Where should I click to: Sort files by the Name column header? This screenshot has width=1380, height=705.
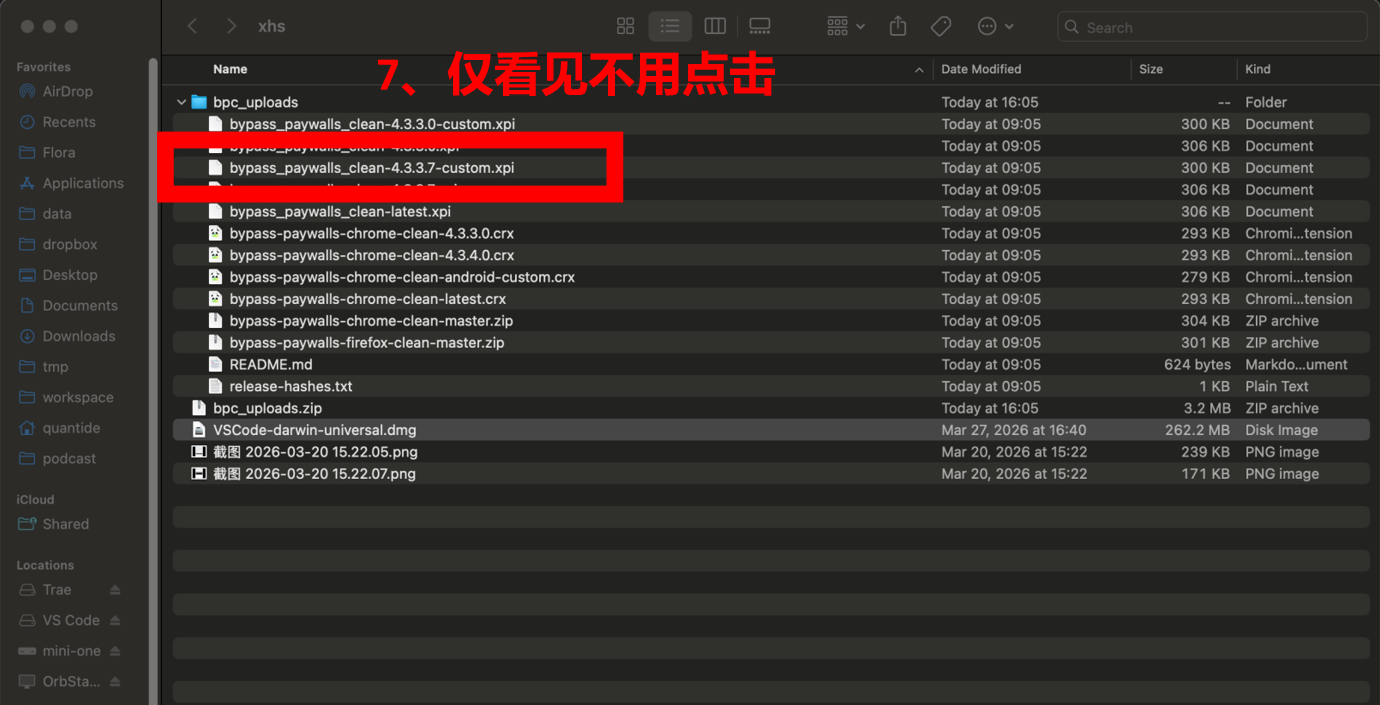coord(230,69)
